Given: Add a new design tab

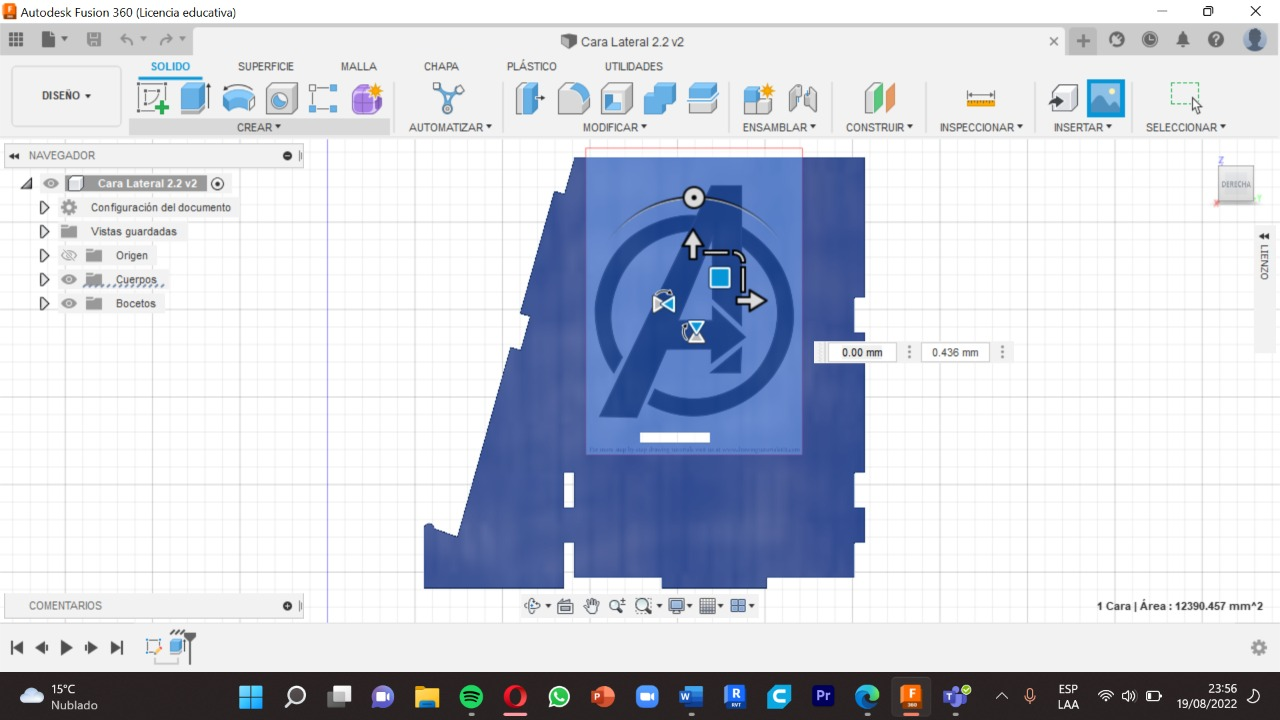Looking at the screenshot, I should pos(1083,40).
